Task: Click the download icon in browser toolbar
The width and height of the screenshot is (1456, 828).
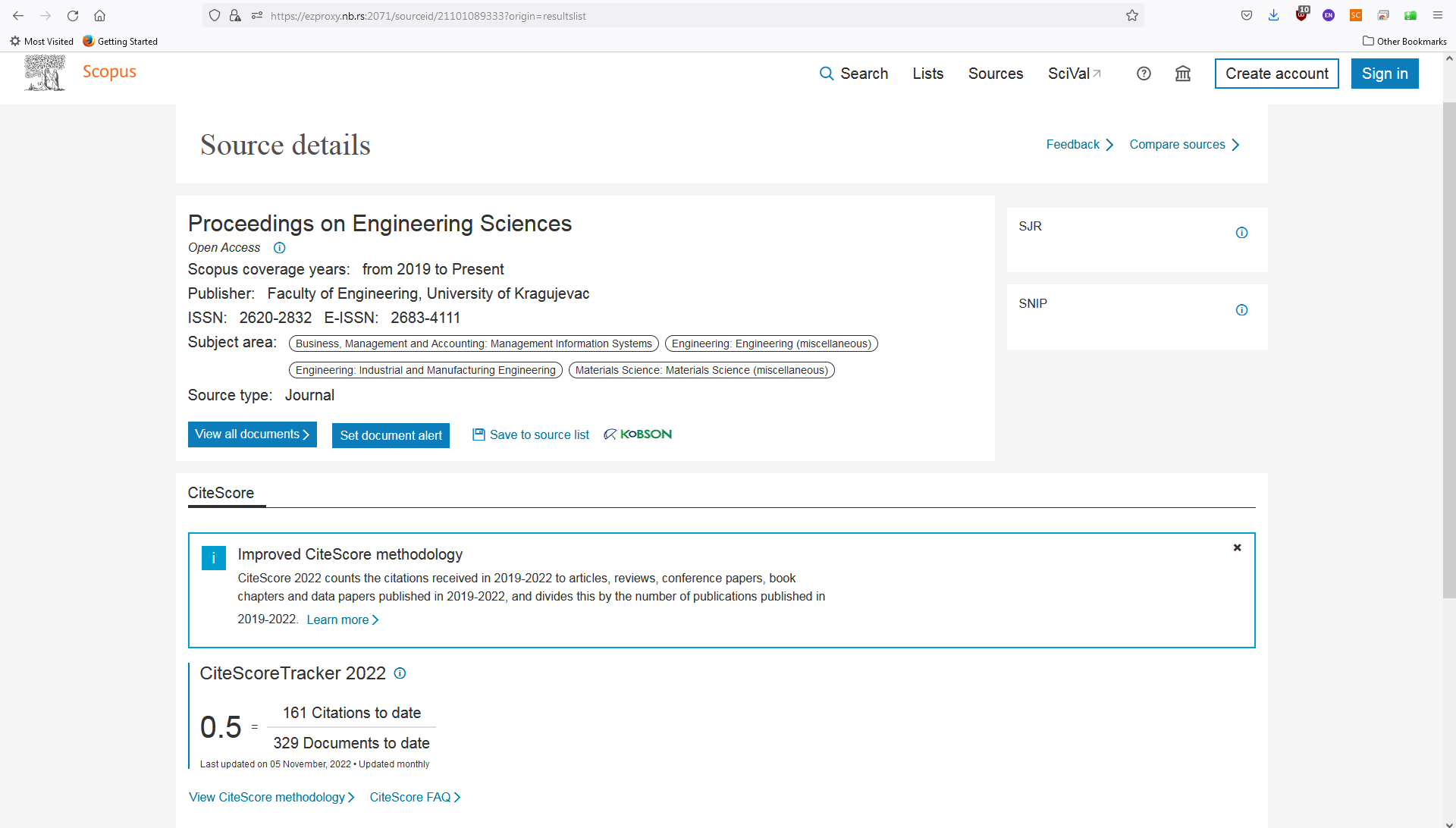Action: [1274, 16]
